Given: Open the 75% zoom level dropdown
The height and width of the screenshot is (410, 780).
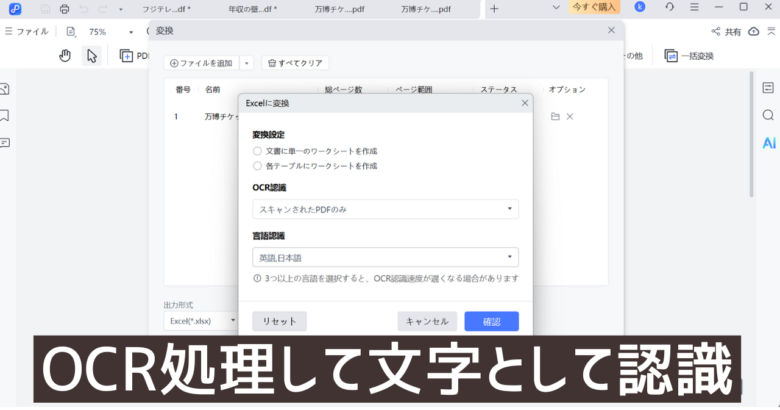Looking at the screenshot, I should click(103, 32).
